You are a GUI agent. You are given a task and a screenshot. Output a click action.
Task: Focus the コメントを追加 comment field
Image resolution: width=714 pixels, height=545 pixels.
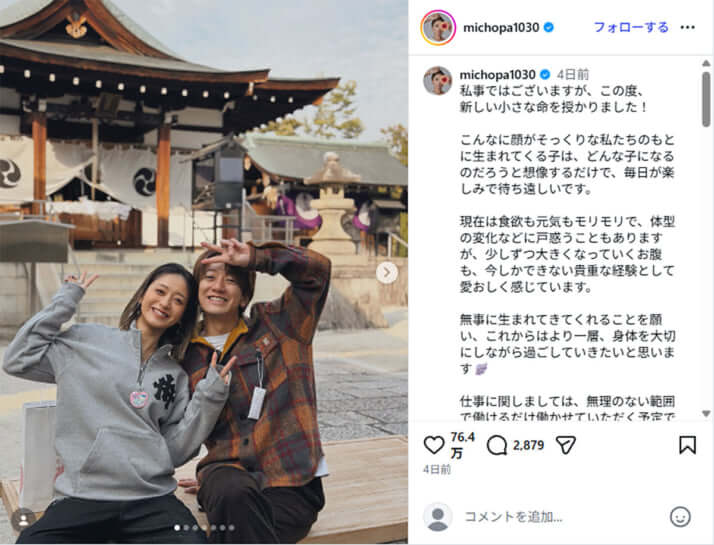coord(562,517)
